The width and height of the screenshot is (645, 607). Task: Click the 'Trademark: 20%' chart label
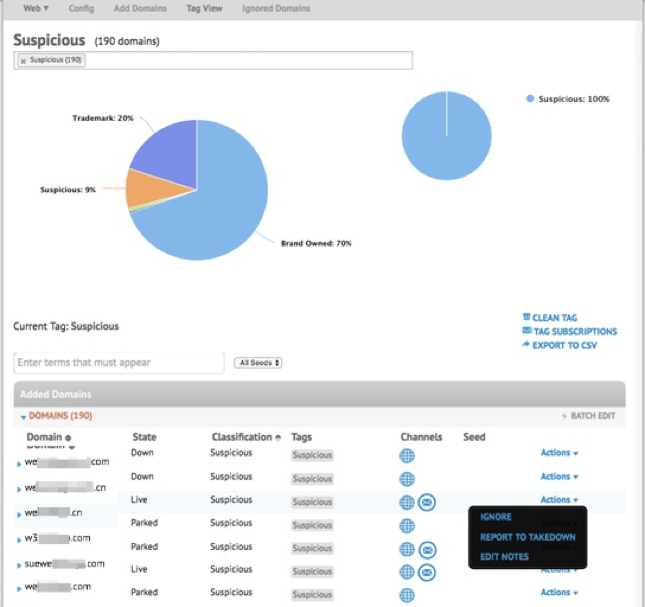(103, 118)
